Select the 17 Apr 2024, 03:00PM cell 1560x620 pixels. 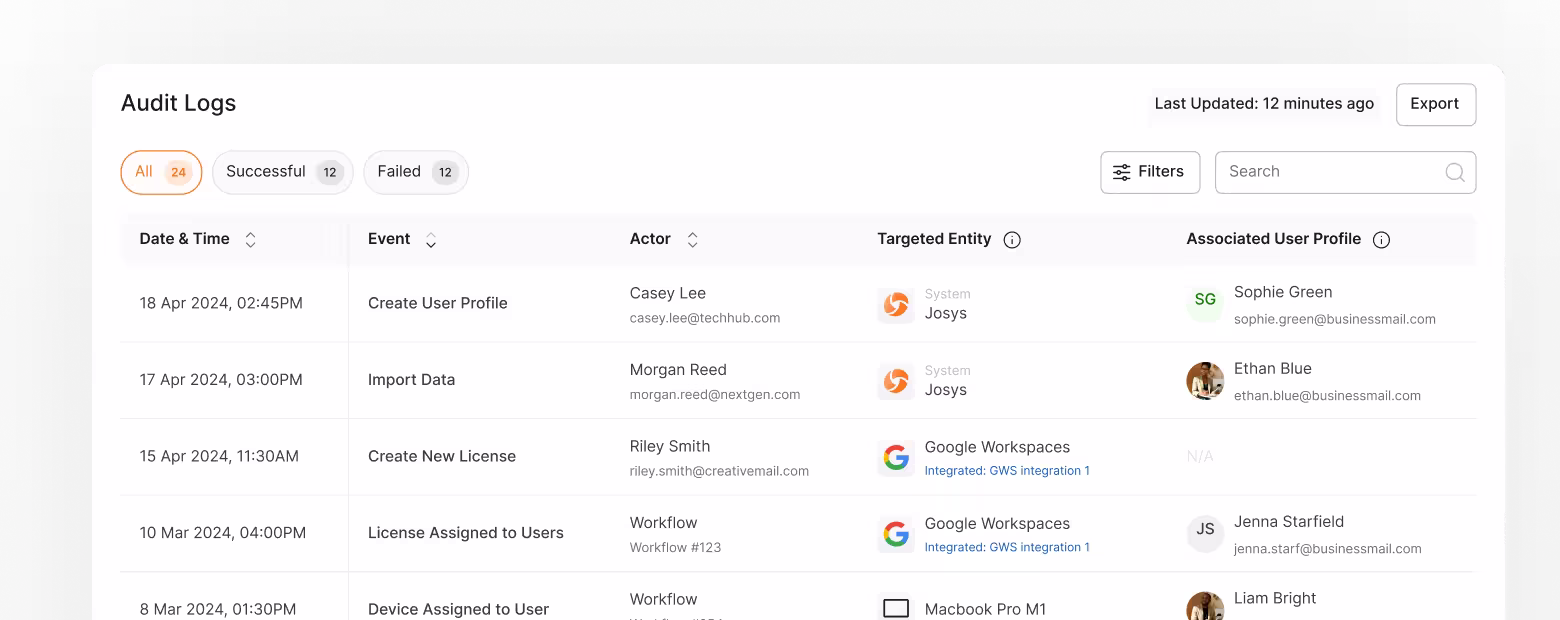click(x=221, y=380)
